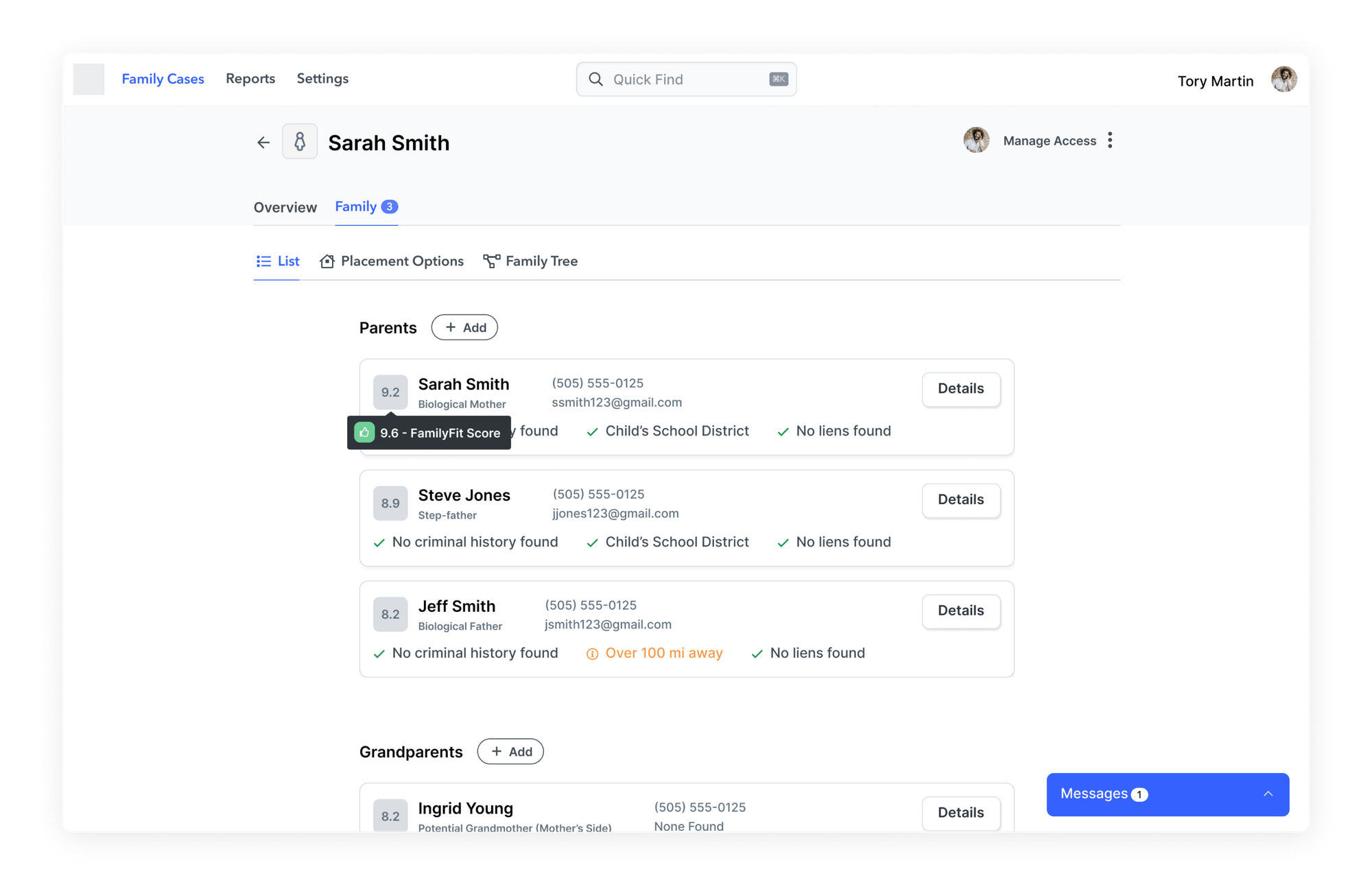The image size is (1372, 889).
Task: Click Tory Martin's profile avatar
Action: click(x=1284, y=80)
